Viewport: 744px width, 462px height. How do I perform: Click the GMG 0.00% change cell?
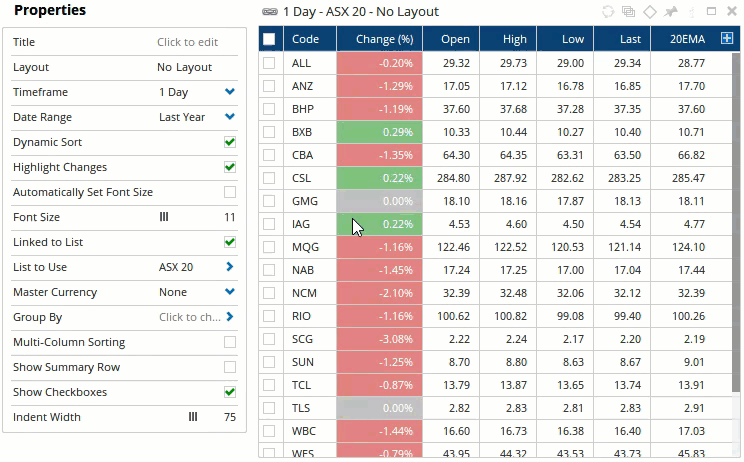[x=380, y=201]
